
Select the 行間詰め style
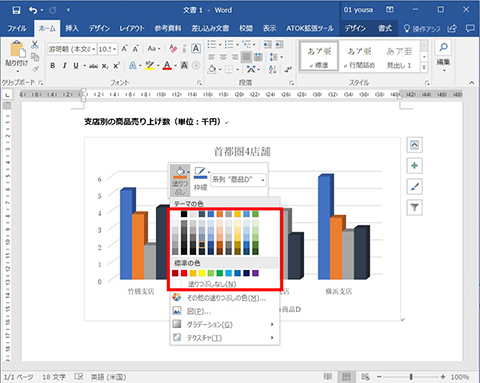359,56
